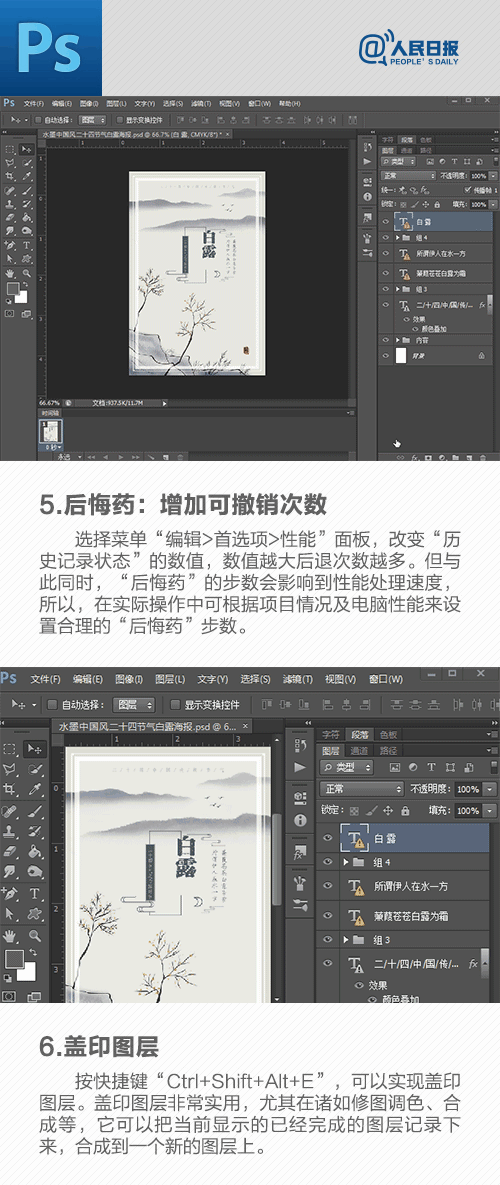Select Brush tool in lower screenshot toolbar
The height and width of the screenshot is (1185, 500).
coord(34,812)
